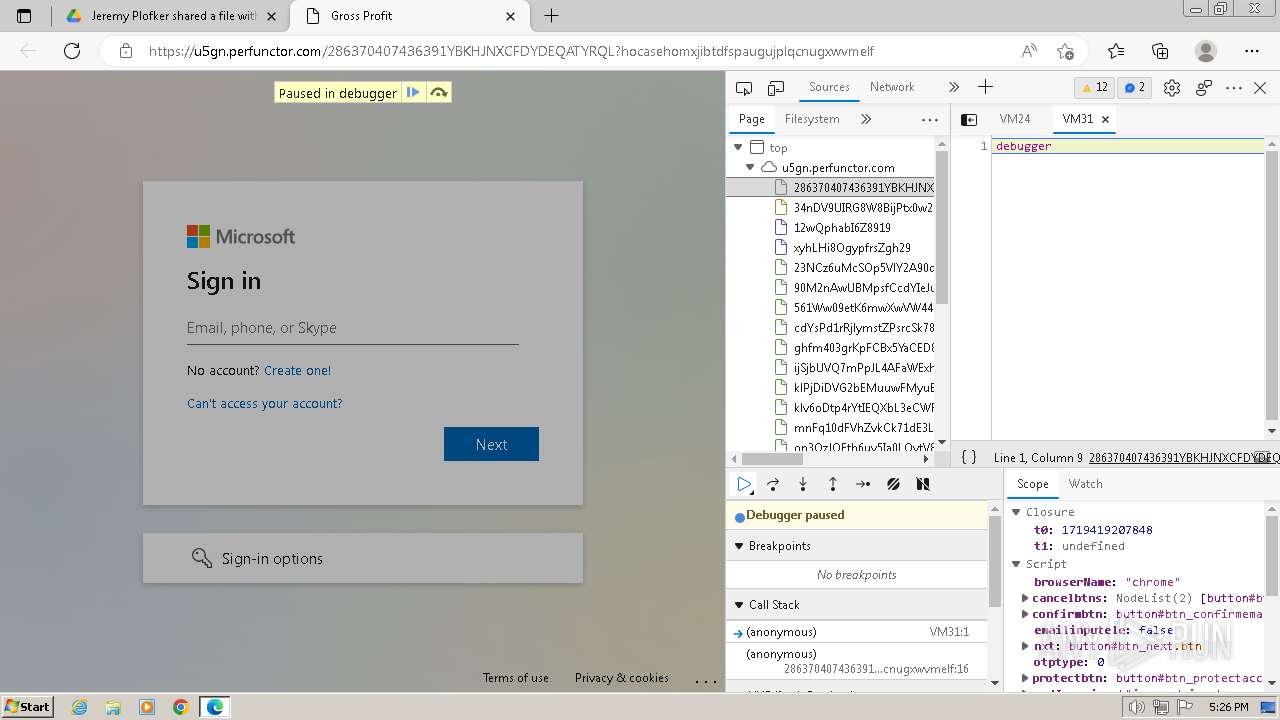Refresh the page with the reload icon

(72, 51)
